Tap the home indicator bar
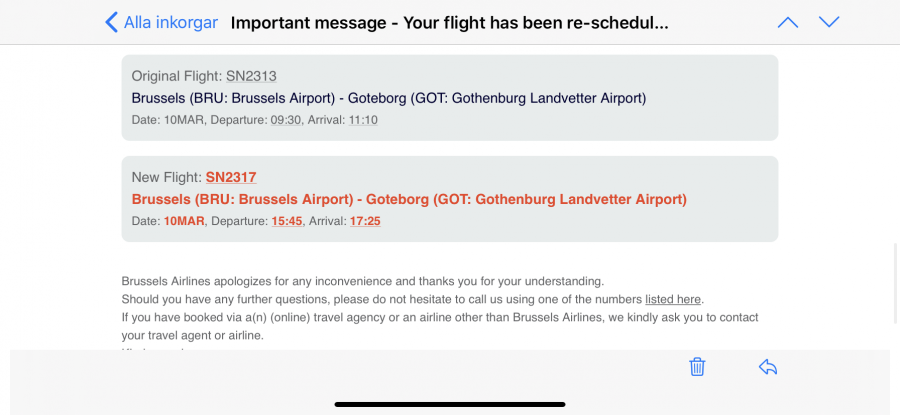 click(x=449, y=404)
